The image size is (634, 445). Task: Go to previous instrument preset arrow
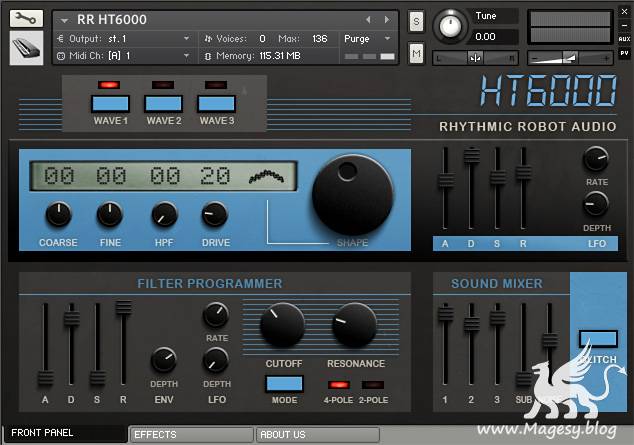pyautogui.click(x=368, y=19)
